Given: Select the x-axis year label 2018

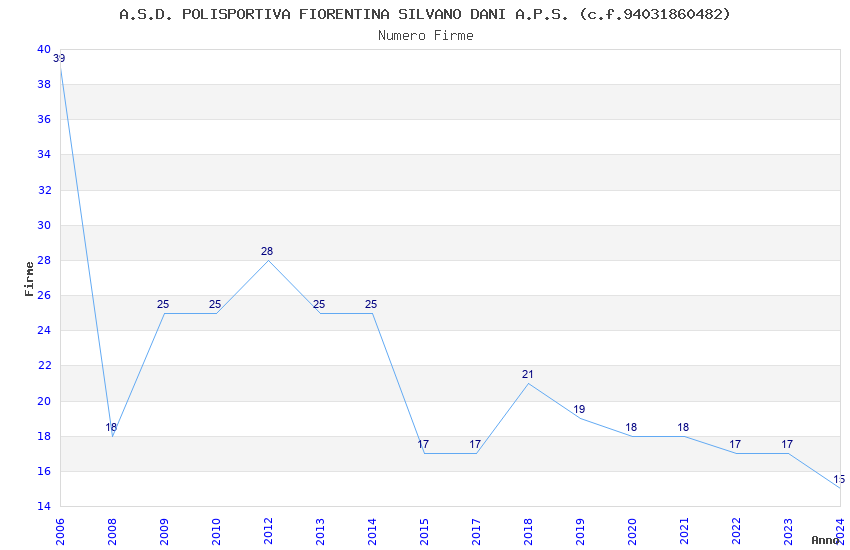Looking at the screenshot, I should pos(529,532).
